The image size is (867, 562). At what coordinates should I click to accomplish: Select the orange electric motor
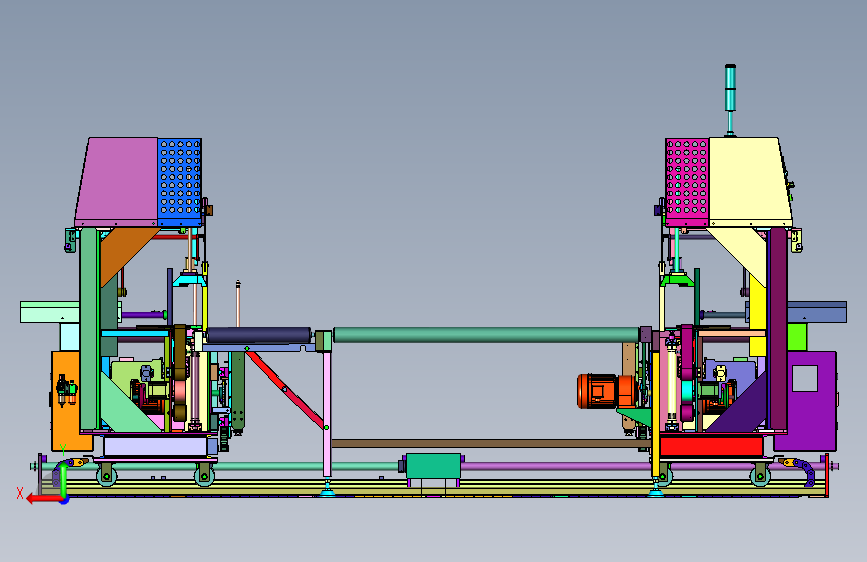[x=606, y=391]
